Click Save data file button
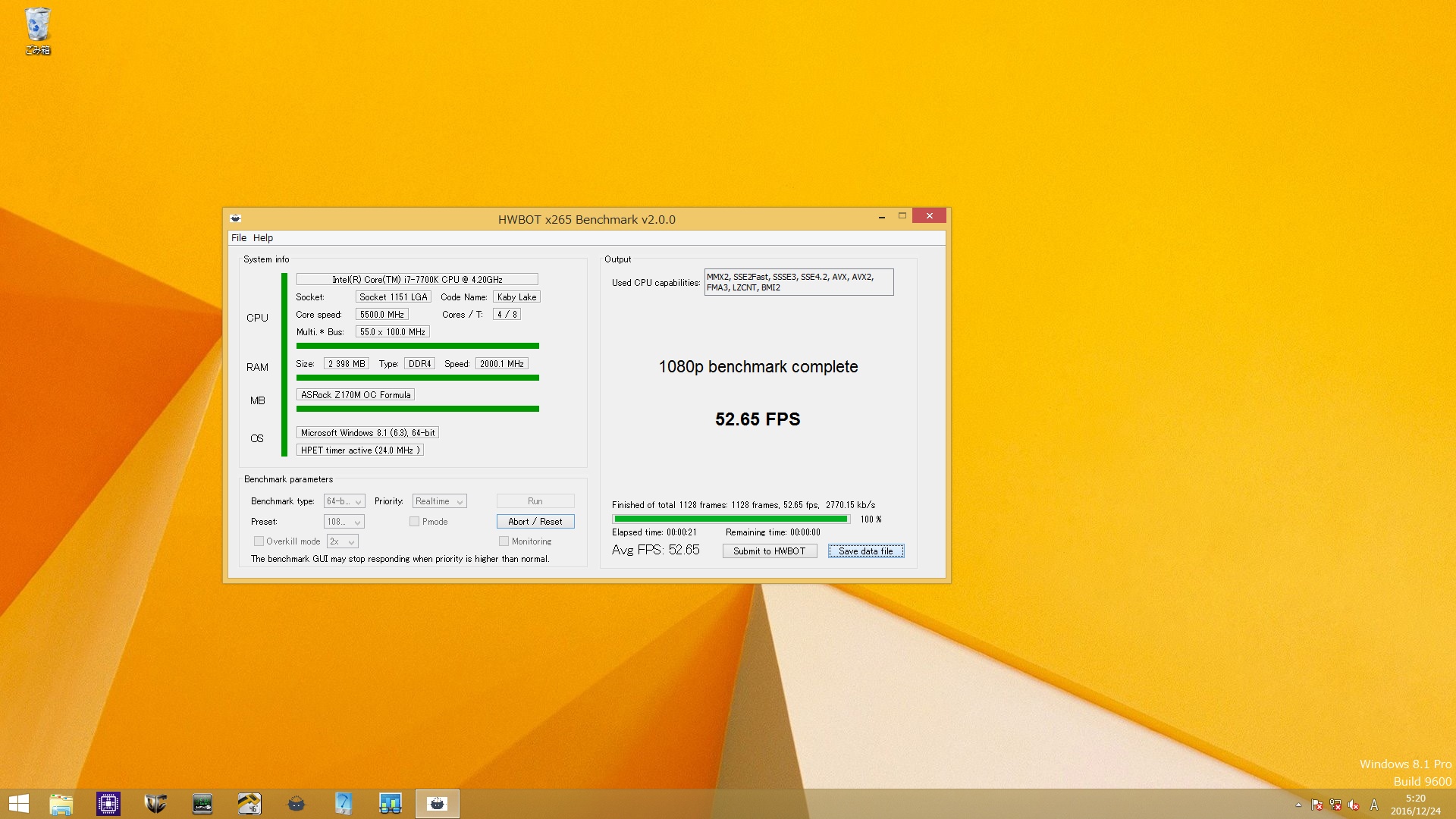The width and height of the screenshot is (1456, 819). (866, 551)
